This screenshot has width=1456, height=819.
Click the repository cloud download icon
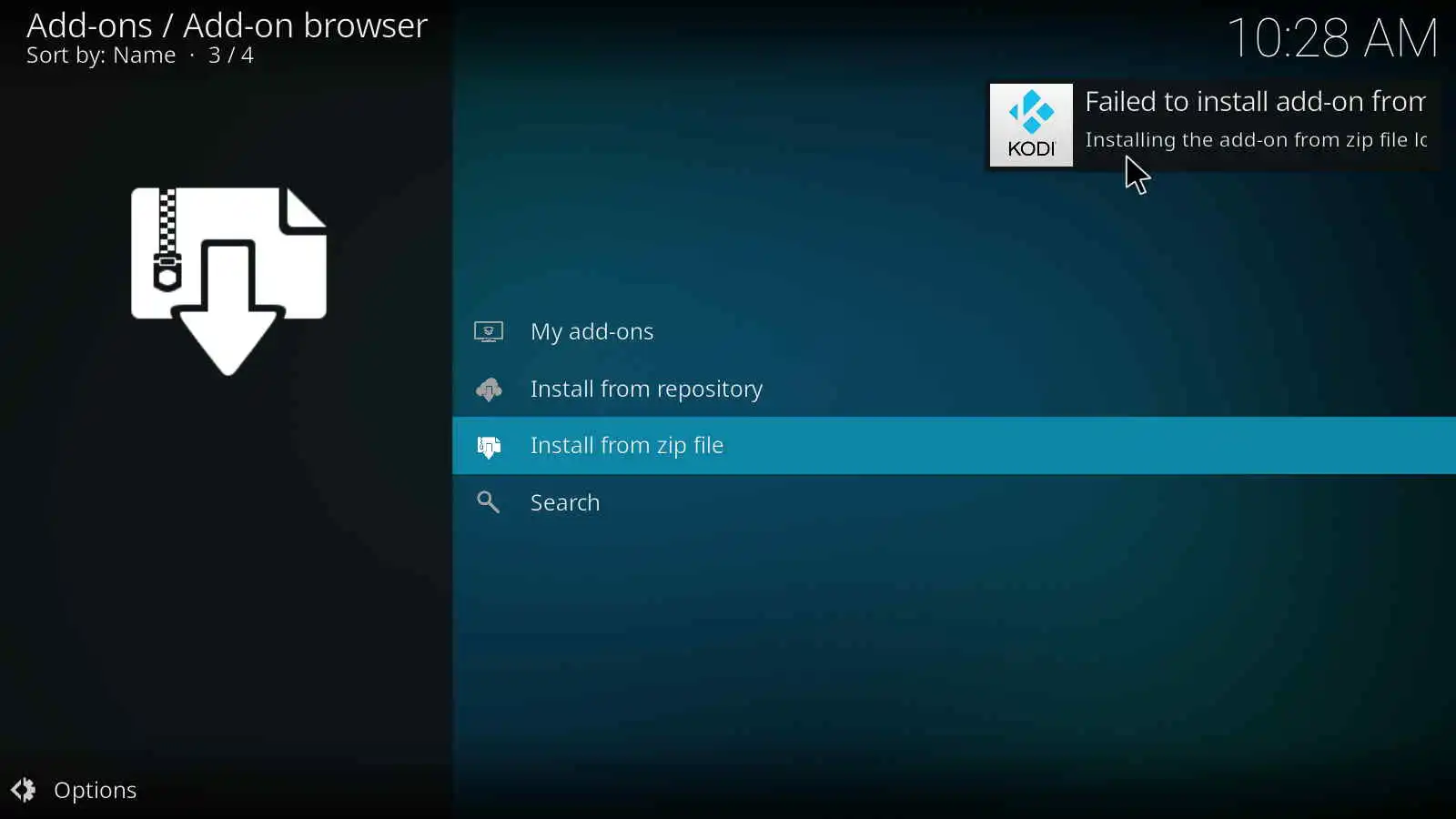(489, 389)
